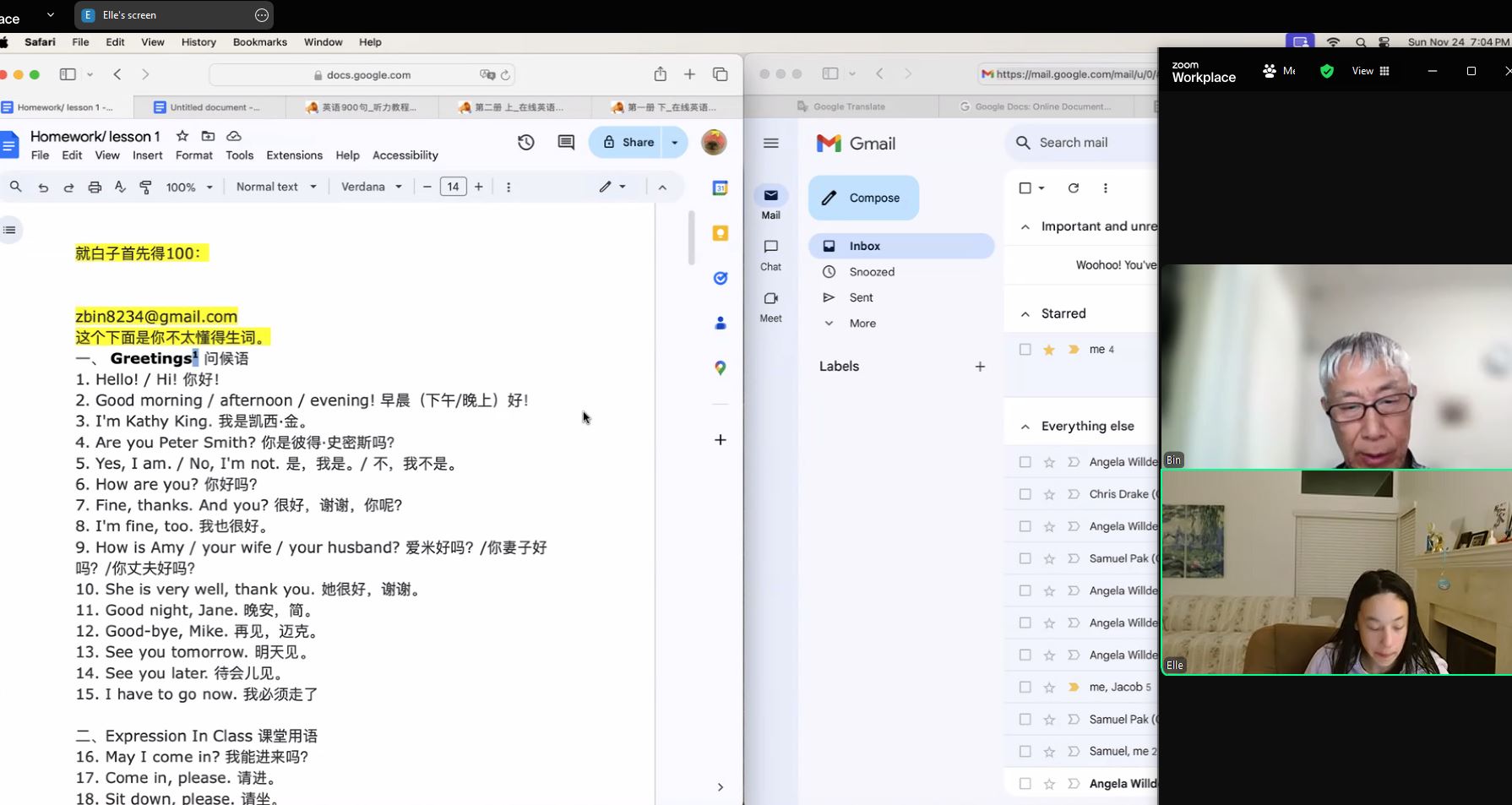The image size is (1512, 805).
Task: Open the Inbox folder in Gmail
Action: [901, 246]
